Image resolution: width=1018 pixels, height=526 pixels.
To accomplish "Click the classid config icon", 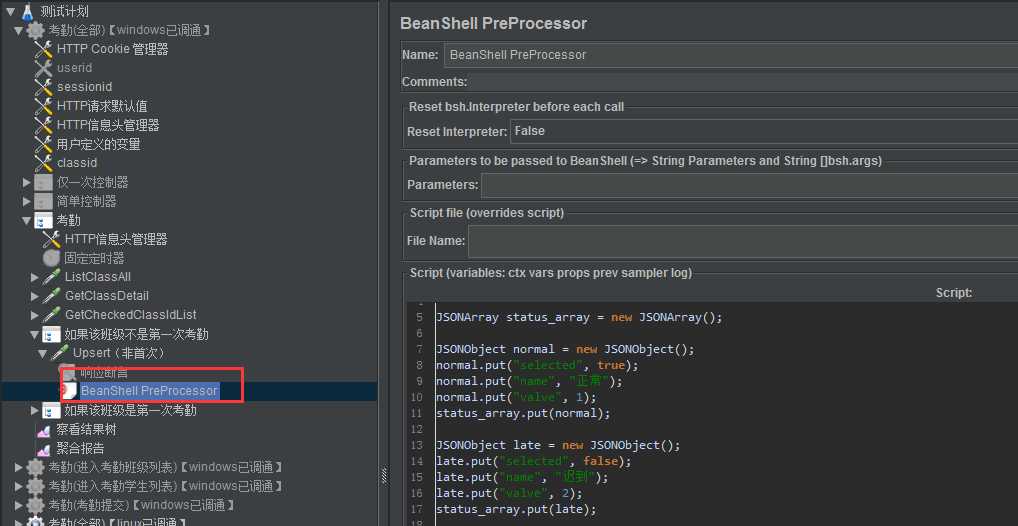I will pos(43,163).
